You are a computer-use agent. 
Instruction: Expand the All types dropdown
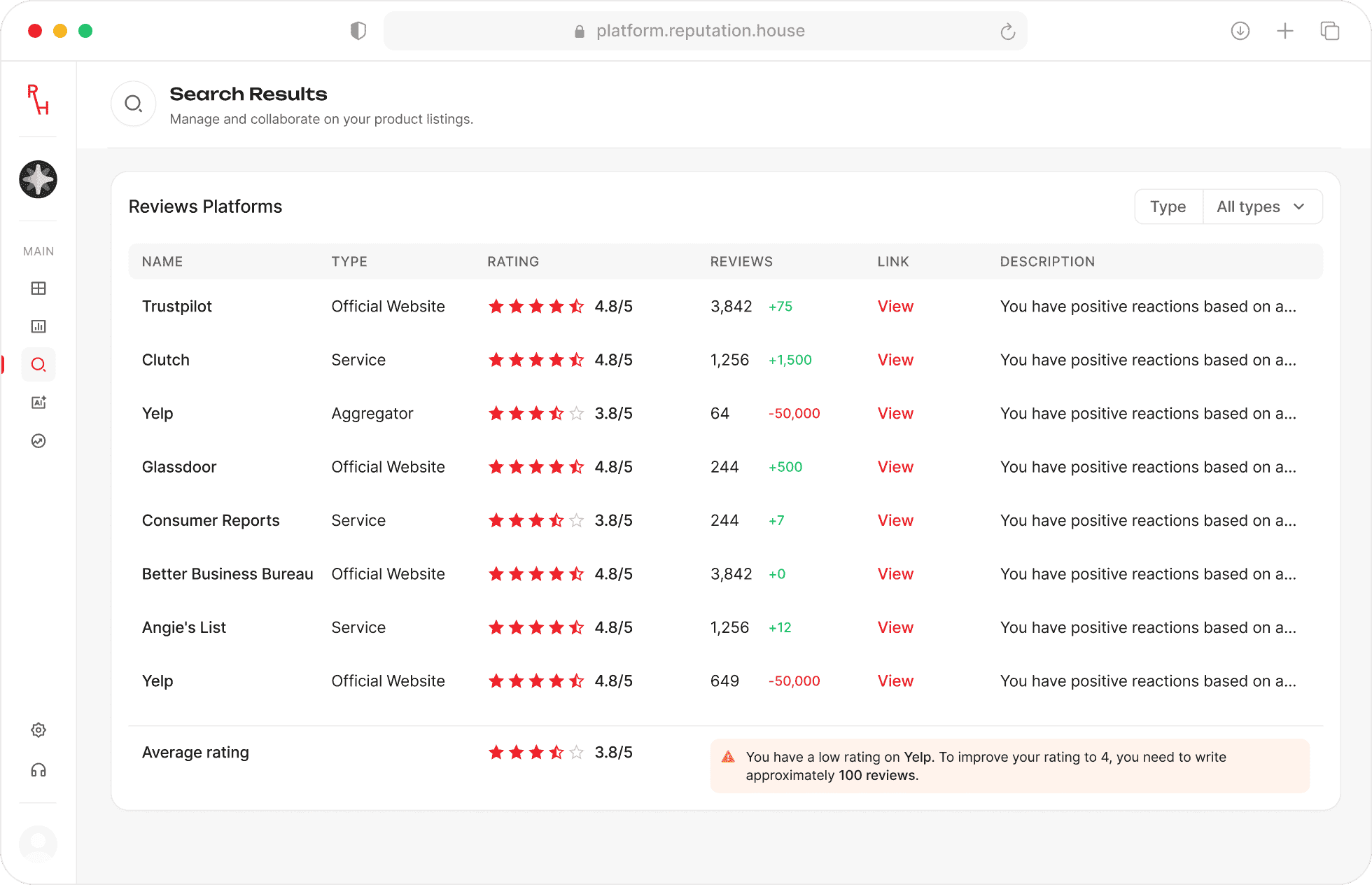(1262, 207)
